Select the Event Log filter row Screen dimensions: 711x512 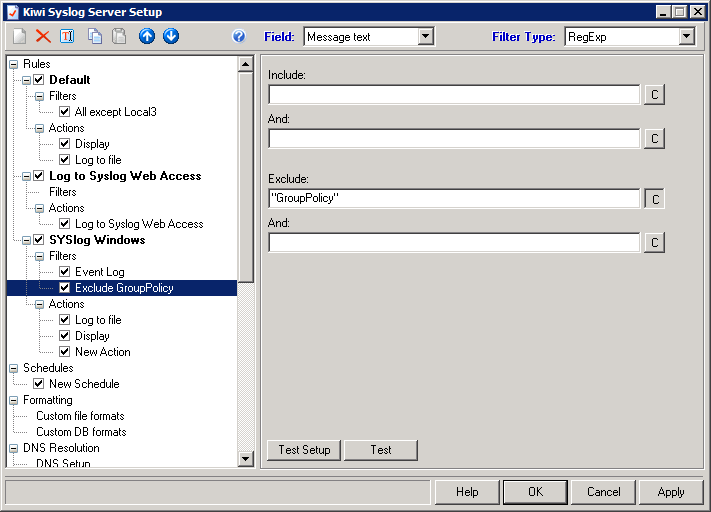click(x=100, y=272)
